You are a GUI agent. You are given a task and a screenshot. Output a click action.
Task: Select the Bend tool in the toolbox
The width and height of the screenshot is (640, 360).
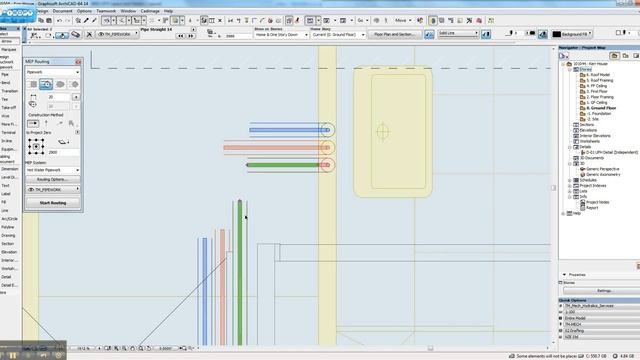click(x=5, y=83)
